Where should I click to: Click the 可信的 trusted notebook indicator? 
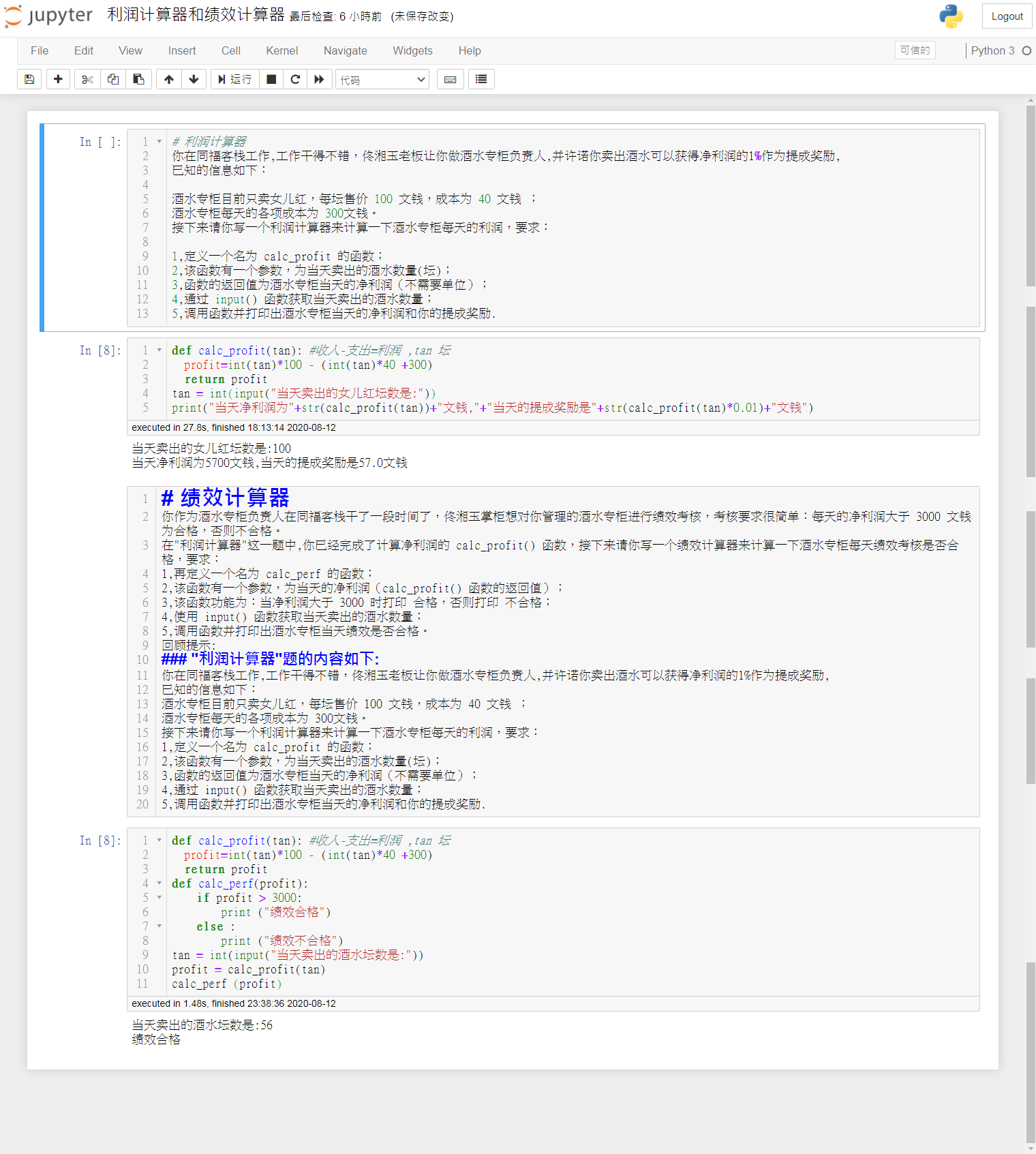coord(915,50)
